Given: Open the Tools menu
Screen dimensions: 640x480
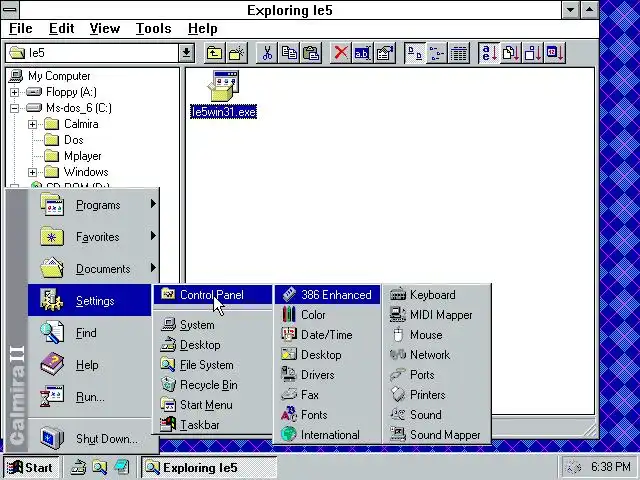Looking at the screenshot, I should pyautogui.click(x=153, y=29).
